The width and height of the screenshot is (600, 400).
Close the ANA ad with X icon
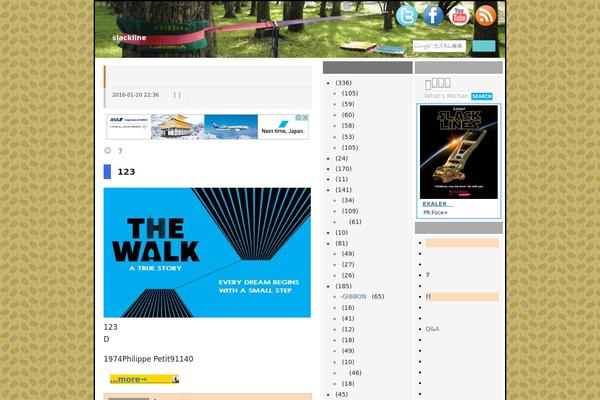[x=306, y=118]
